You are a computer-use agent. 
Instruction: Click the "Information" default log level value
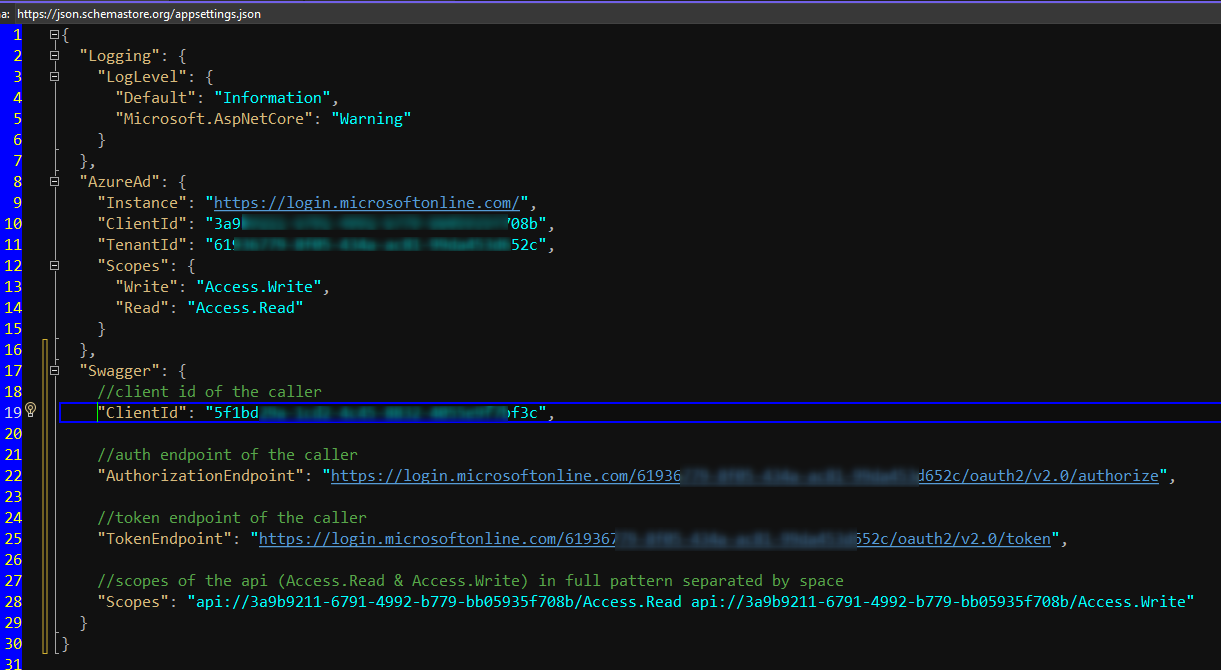coord(272,98)
